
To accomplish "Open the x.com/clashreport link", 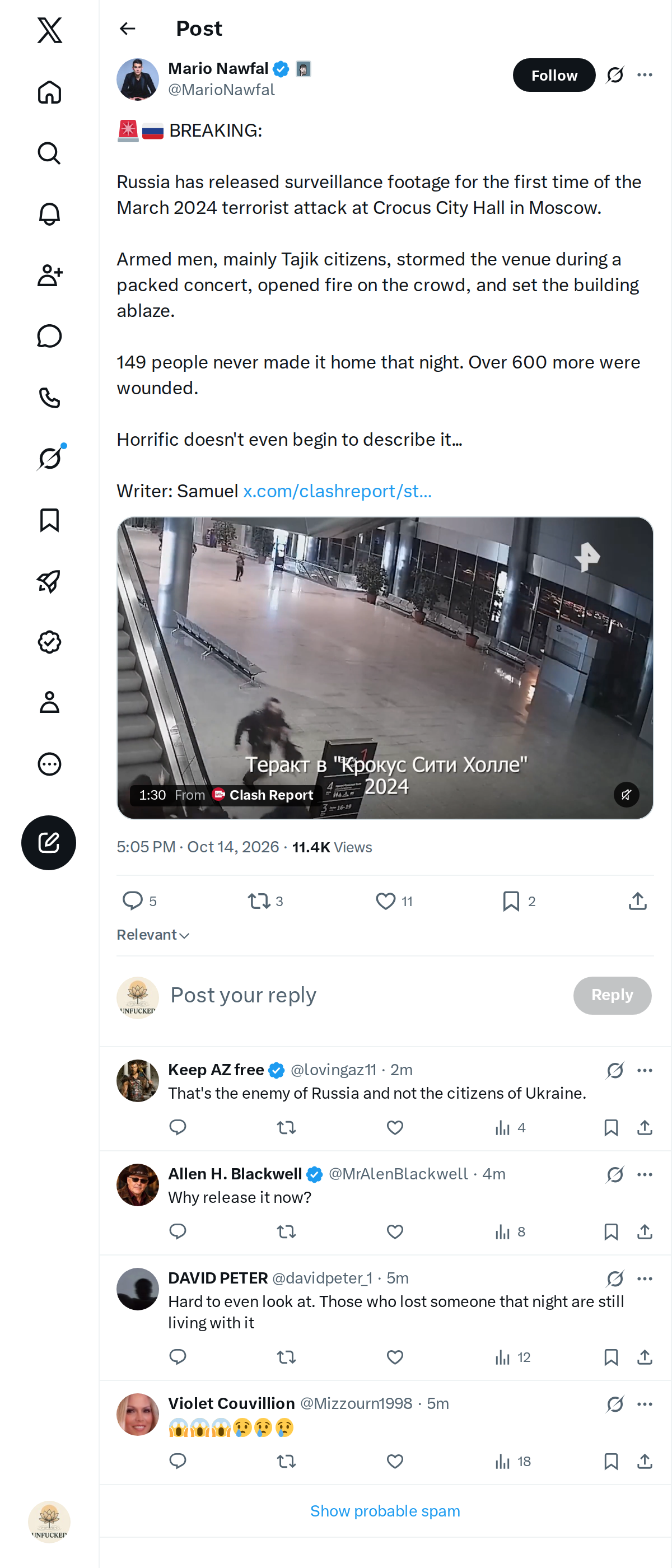I will [x=337, y=491].
